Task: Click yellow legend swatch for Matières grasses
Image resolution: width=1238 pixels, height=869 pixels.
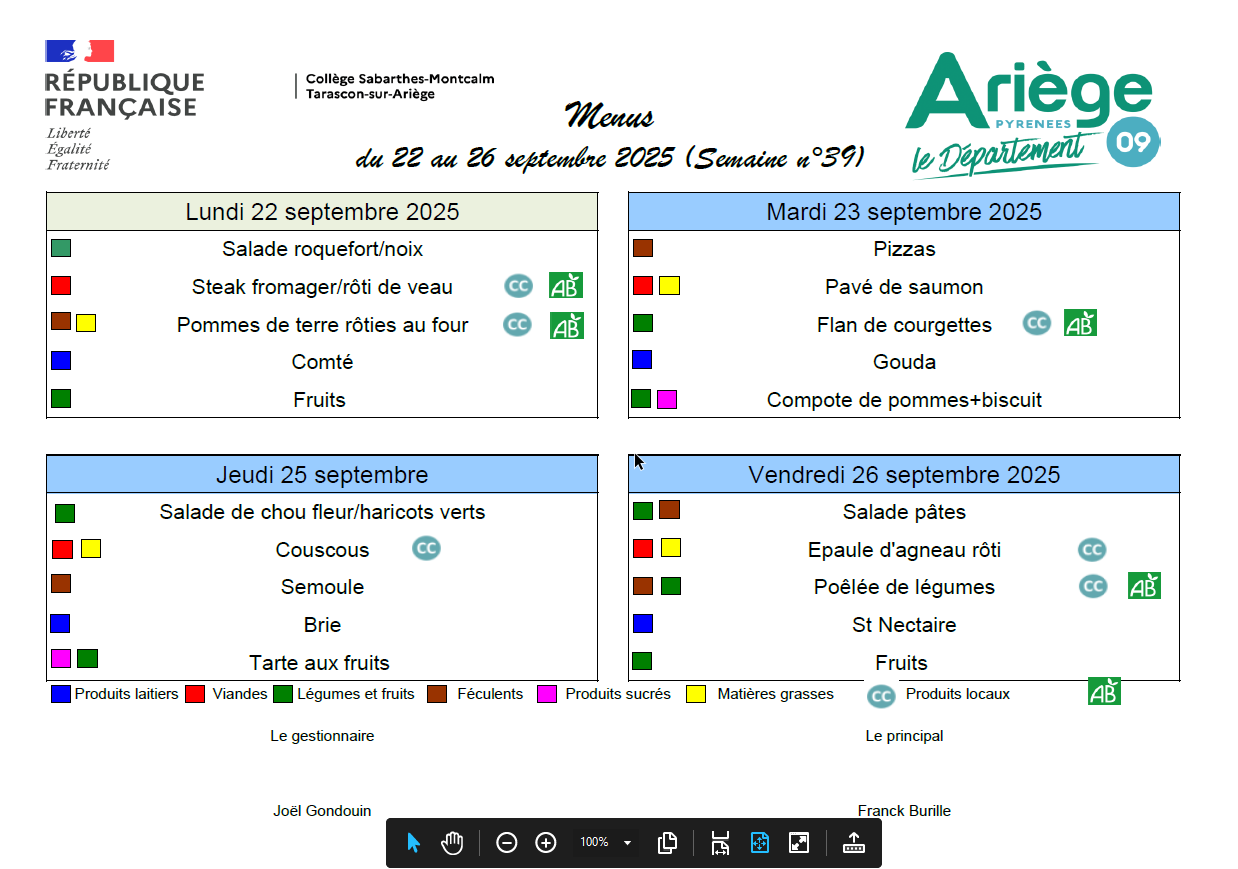Action: [x=696, y=694]
